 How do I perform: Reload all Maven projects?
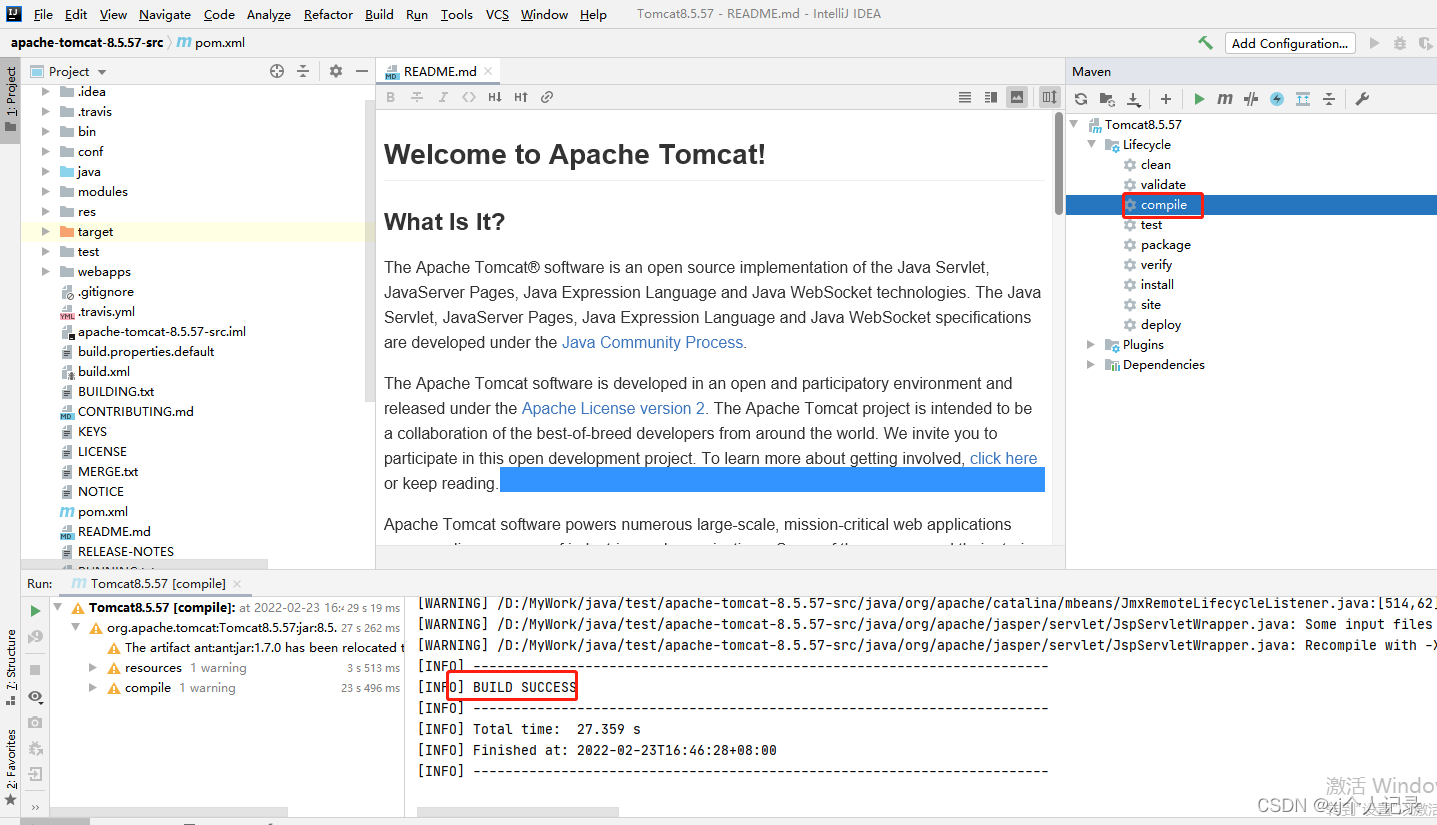click(1081, 99)
